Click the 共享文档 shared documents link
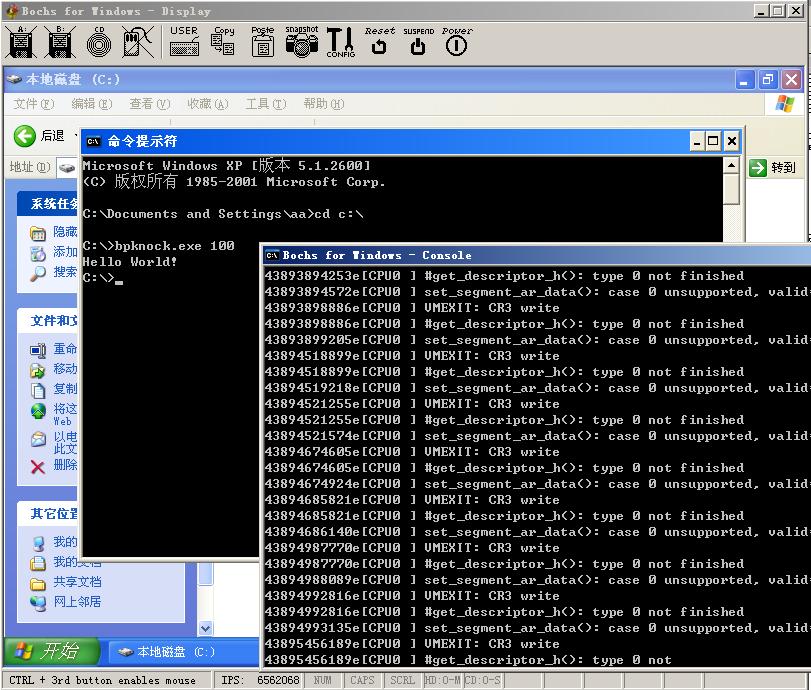Image resolution: width=811 pixels, height=690 pixels. point(78,582)
